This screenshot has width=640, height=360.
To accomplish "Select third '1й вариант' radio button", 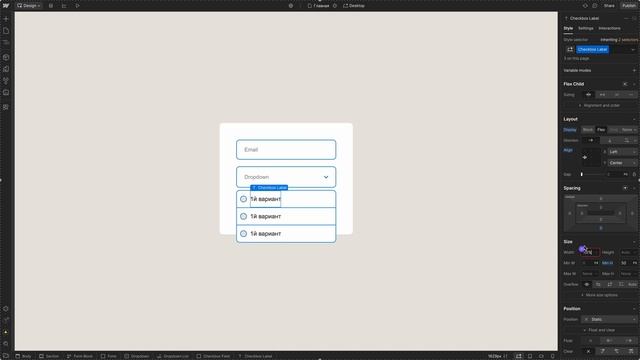I will [243, 233].
